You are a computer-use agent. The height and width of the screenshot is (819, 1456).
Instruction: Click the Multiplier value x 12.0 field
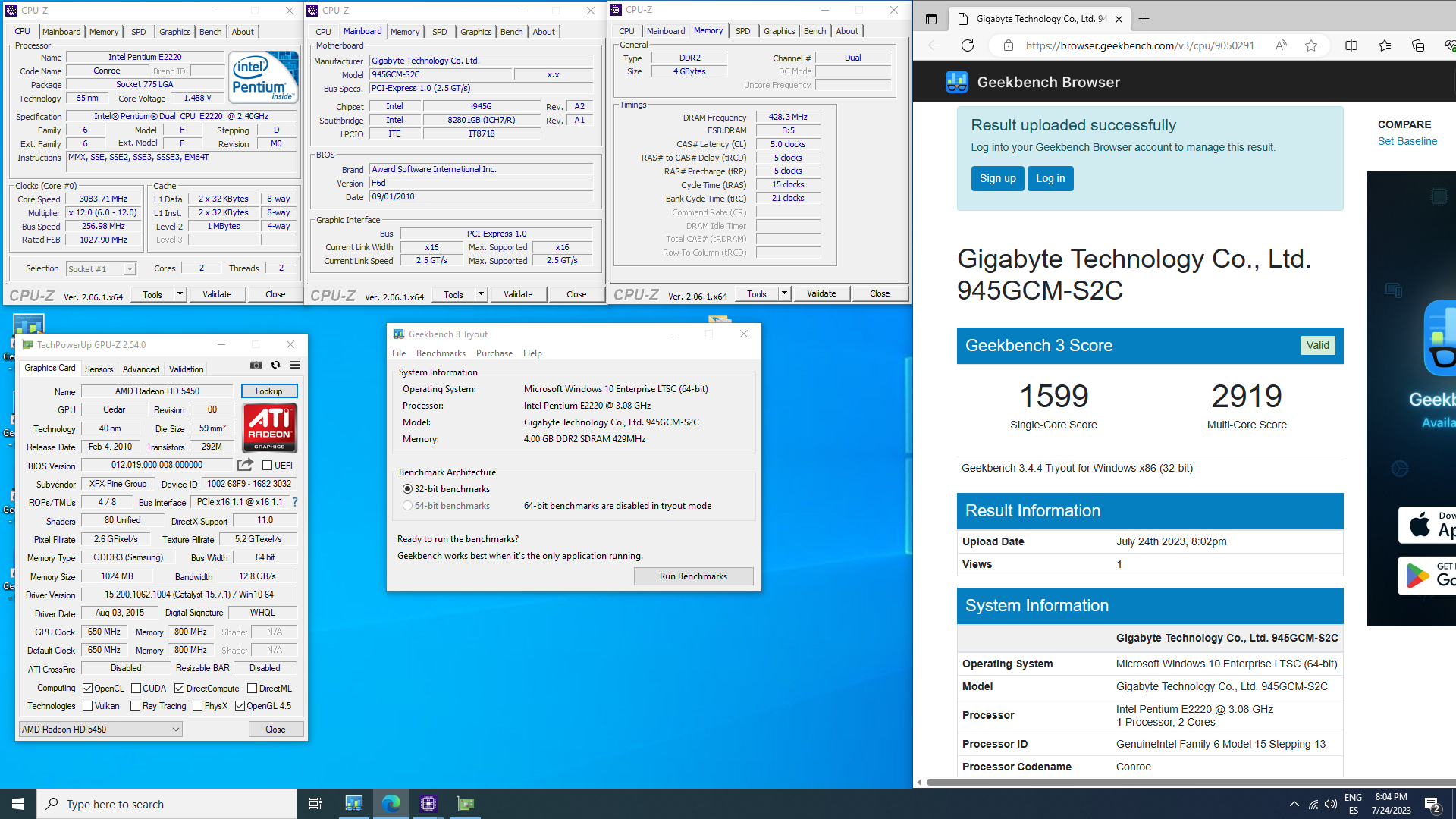coord(102,213)
